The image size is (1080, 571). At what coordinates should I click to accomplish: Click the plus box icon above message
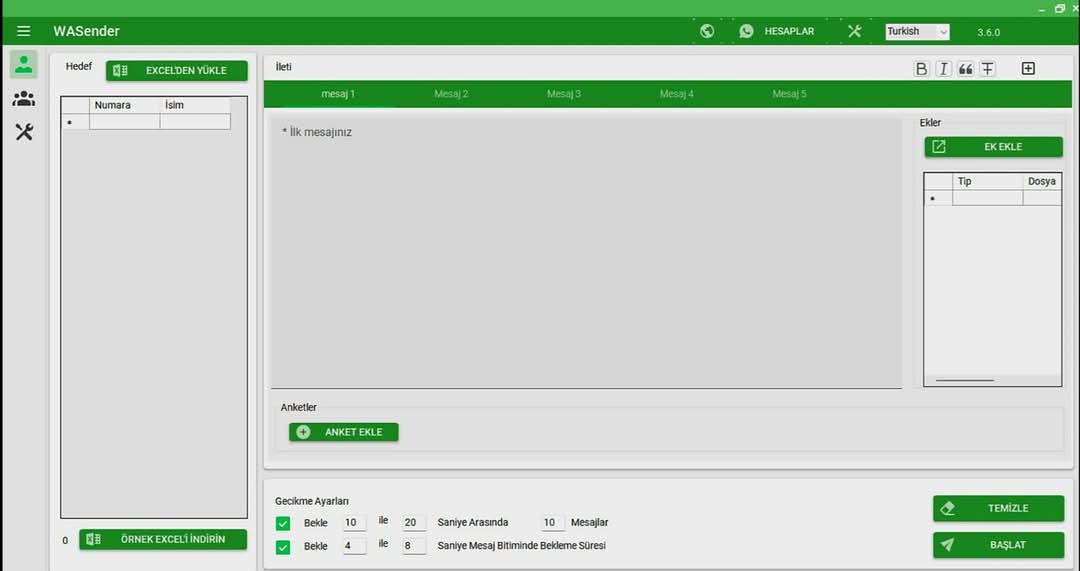click(x=1028, y=69)
